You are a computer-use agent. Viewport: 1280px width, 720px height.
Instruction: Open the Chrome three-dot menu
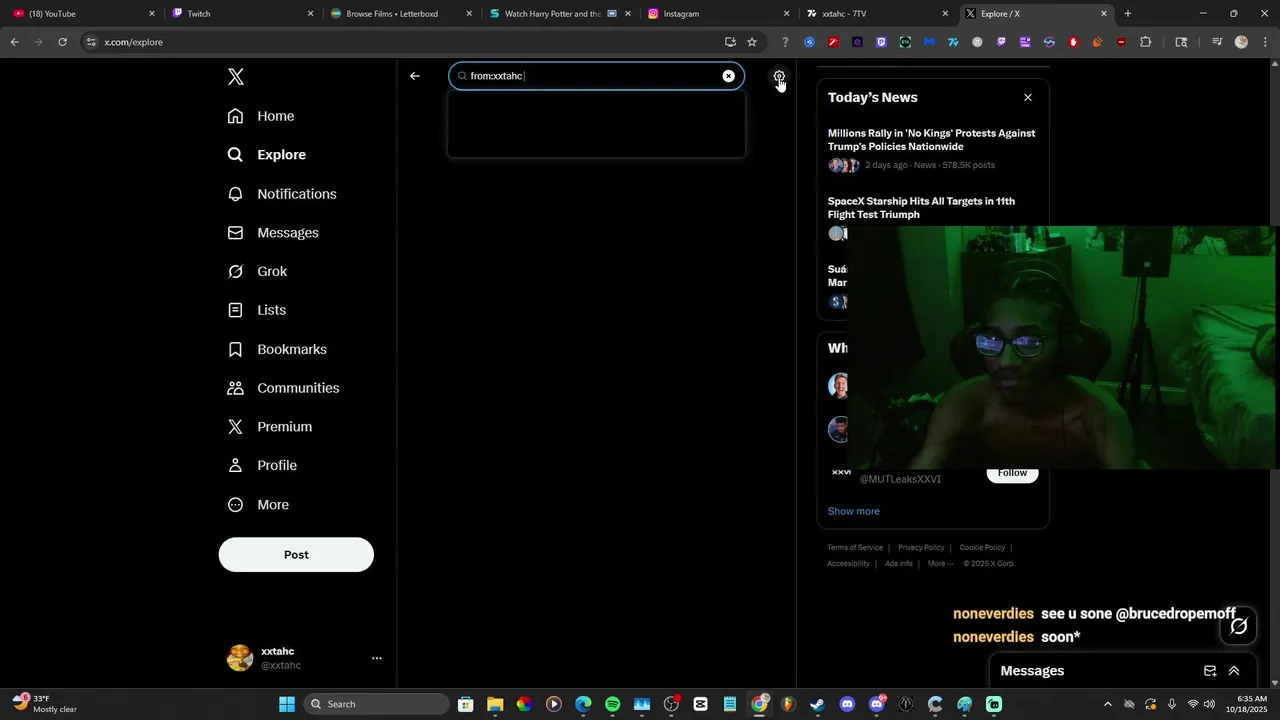coord(1264,42)
